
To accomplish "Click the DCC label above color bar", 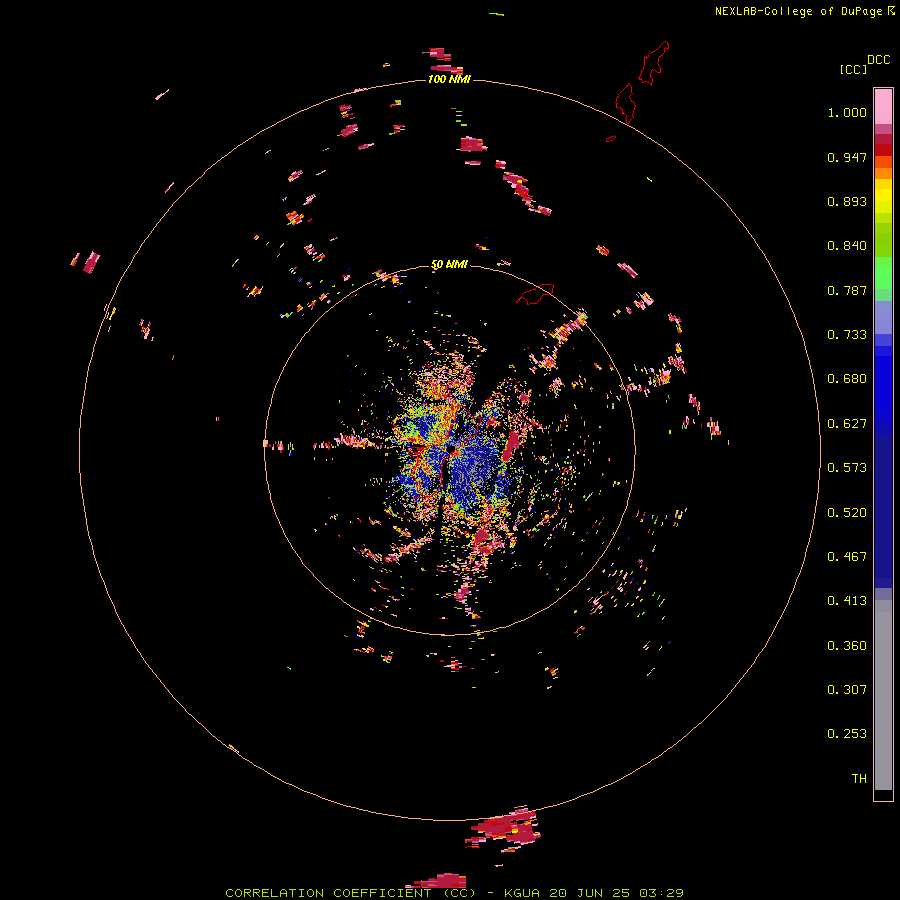I will [878, 60].
